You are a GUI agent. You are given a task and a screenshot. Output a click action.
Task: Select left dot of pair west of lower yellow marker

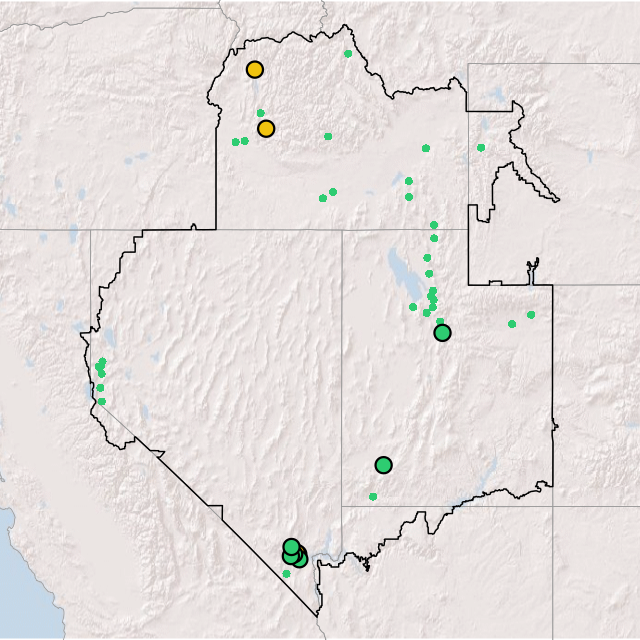pyautogui.click(x=235, y=142)
